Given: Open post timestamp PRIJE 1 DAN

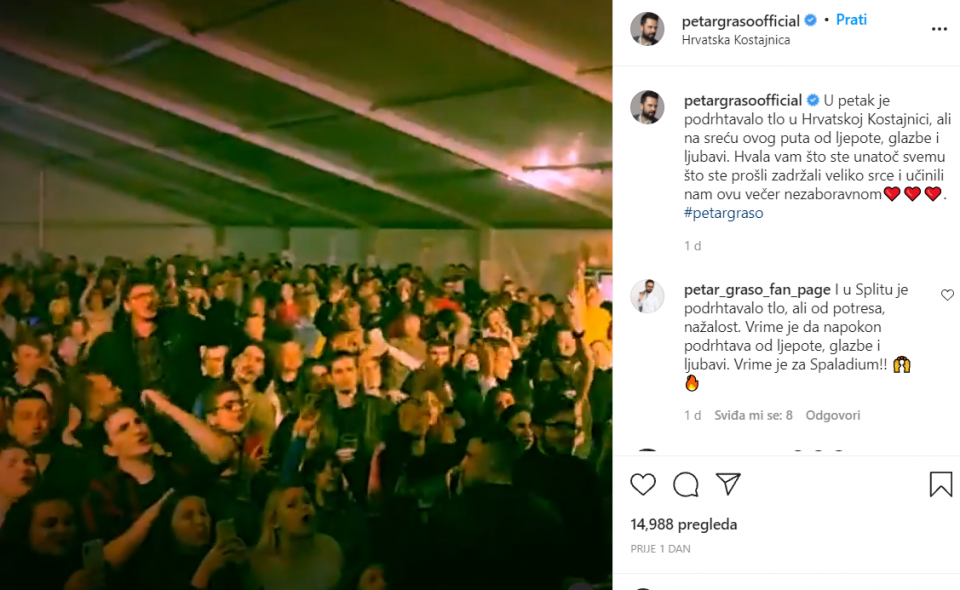Looking at the screenshot, I should [x=660, y=549].
